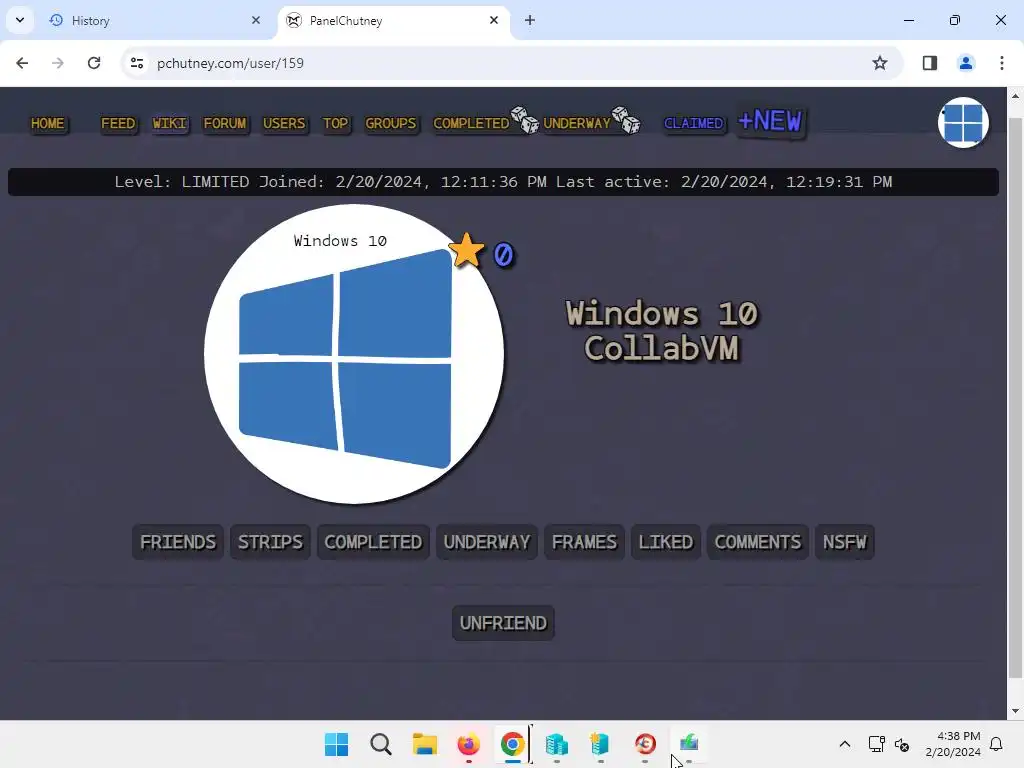This screenshot has width=1024, height=768.
Task: Switch to the History tab
Action: click(152, 21)
